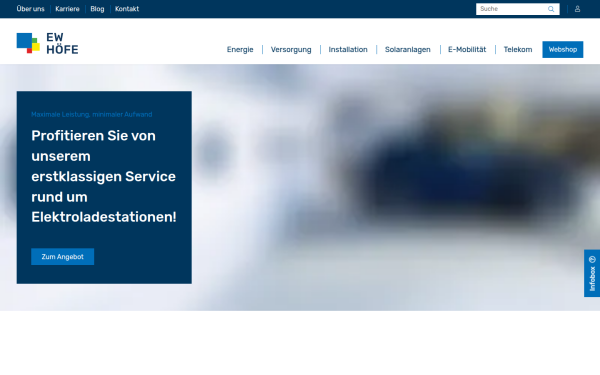Click the Maximale Leistung, minimaler Aufwand text
Screen dimensions: 600x375
[91, 114]
